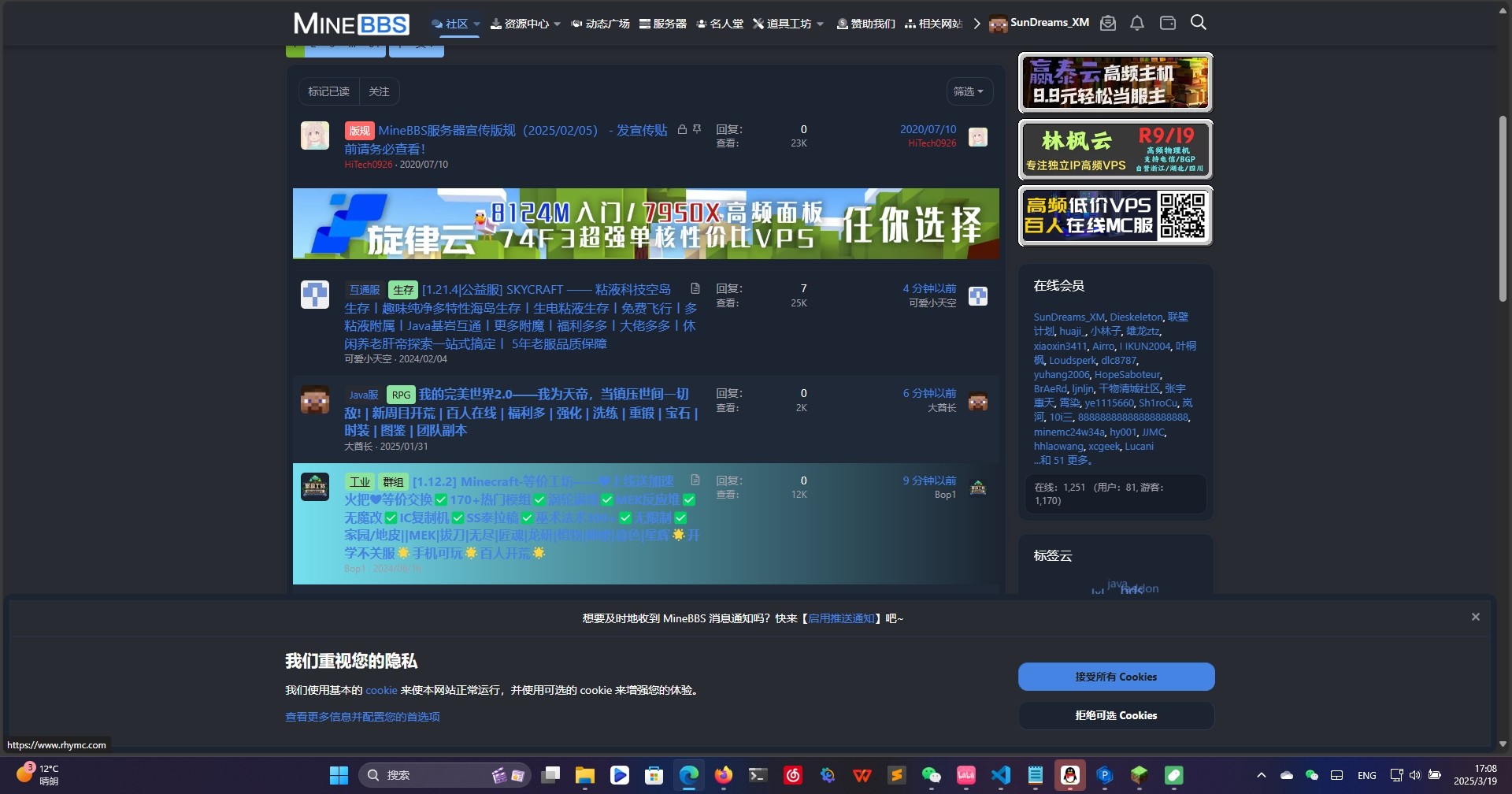1512x794 pixels.
Task: Accept all cookies button
Action: point(1116,677)
